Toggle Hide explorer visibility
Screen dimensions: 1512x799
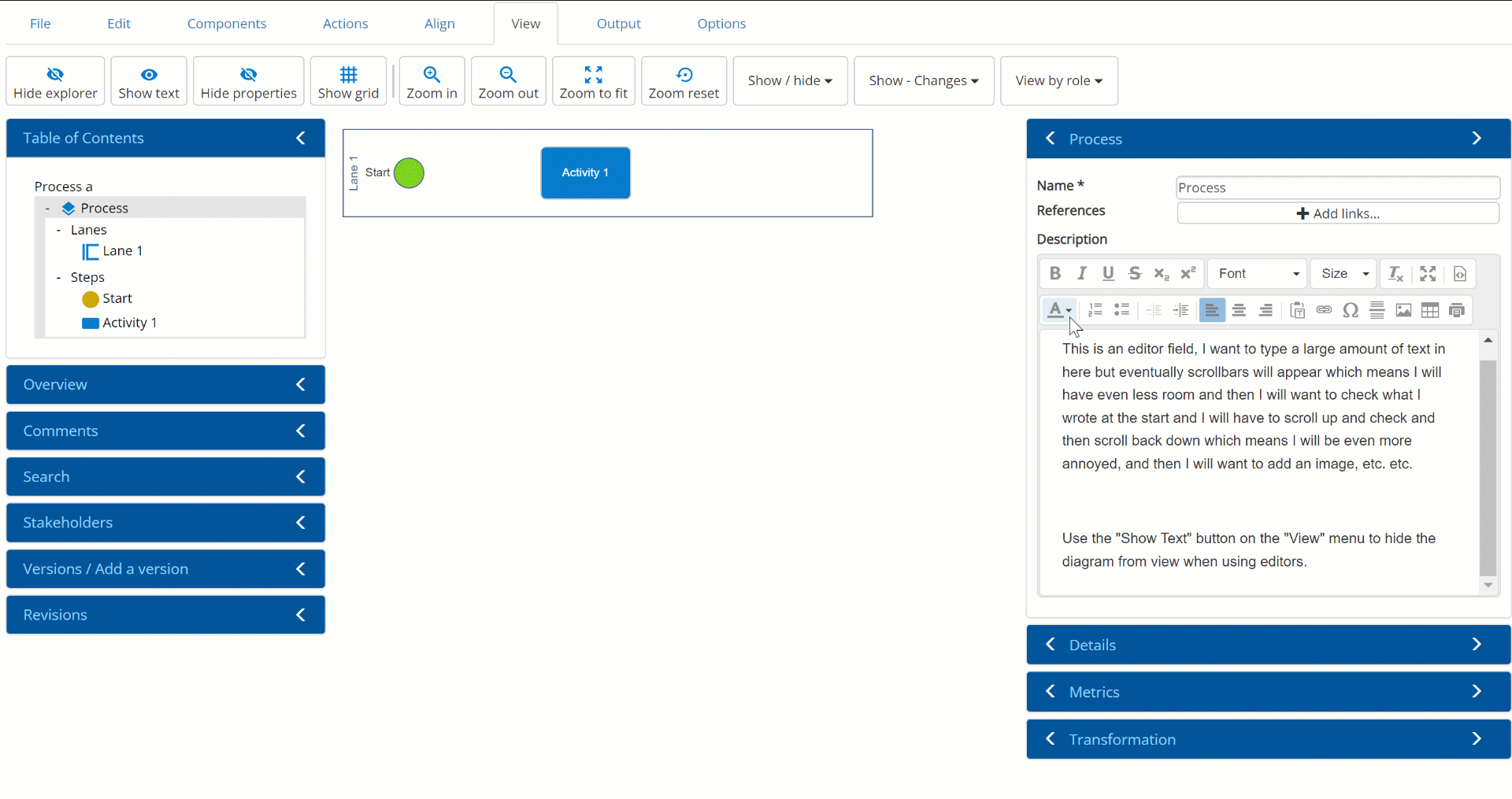55,81
